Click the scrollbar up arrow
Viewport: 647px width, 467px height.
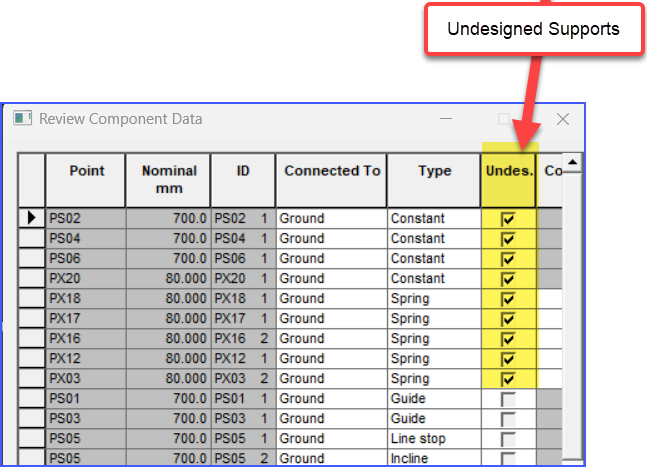[x=572, y=163]
